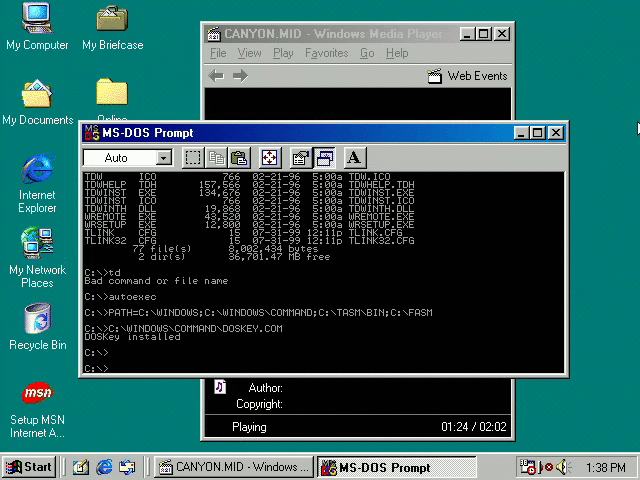Screen dimensions: 640x480
Task: Open File menu in Windows Media Player
Action: coord(218,53)
